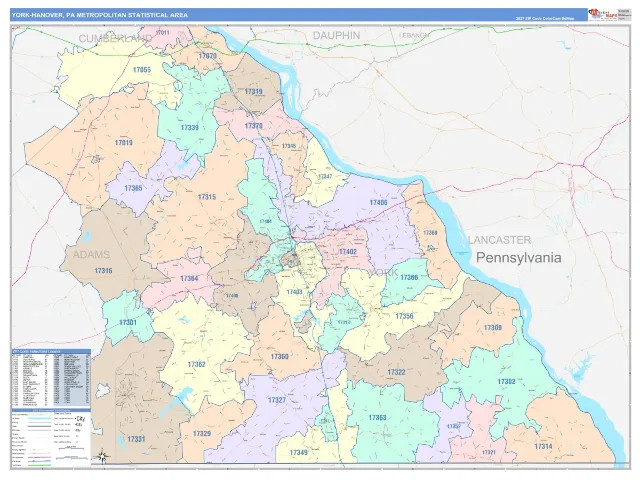Click ZIP code 17408 label
Image resolution: width=640 pixels, height=480 pixels.
coord(232,296)
